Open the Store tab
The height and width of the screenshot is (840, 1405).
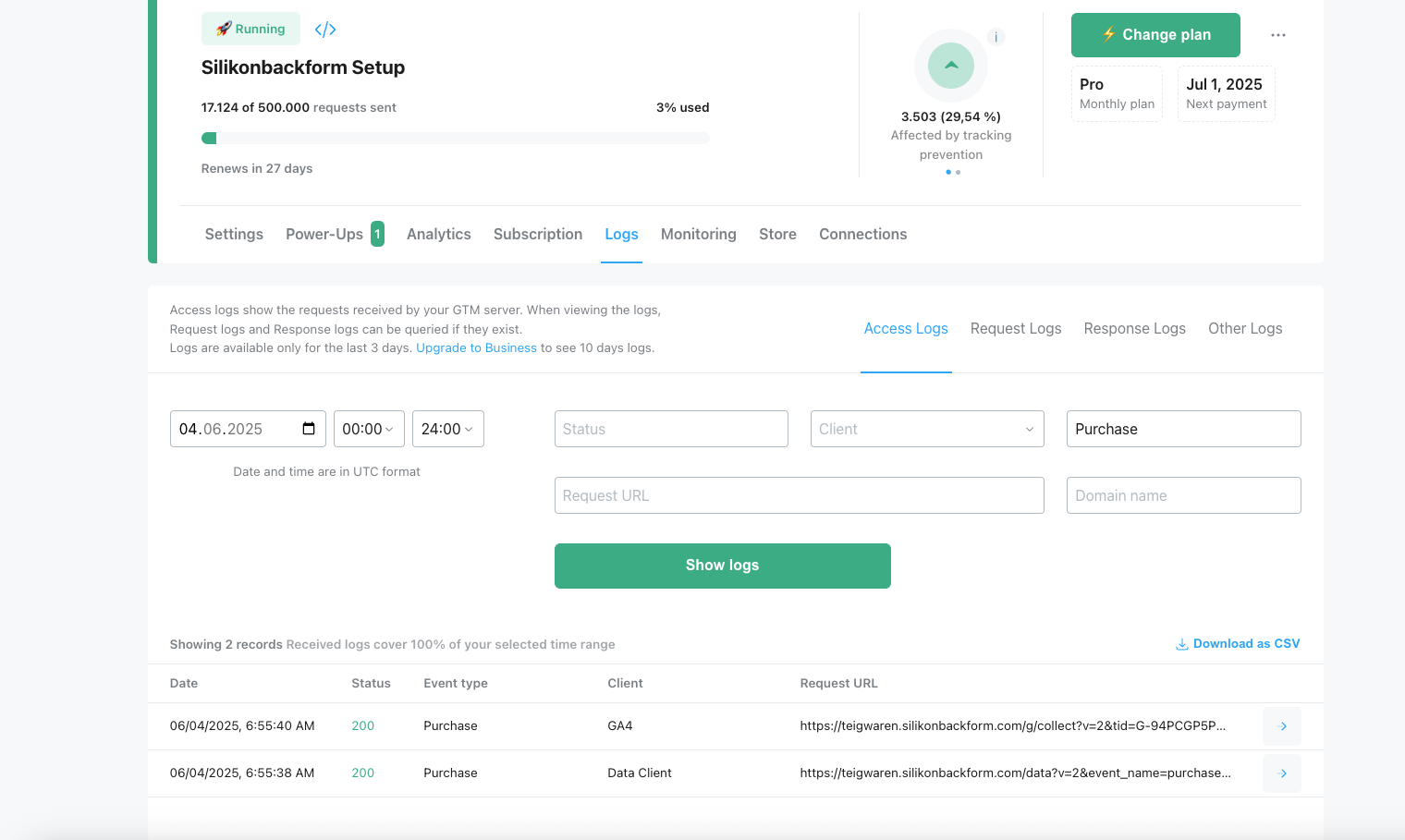coord(777,235)
